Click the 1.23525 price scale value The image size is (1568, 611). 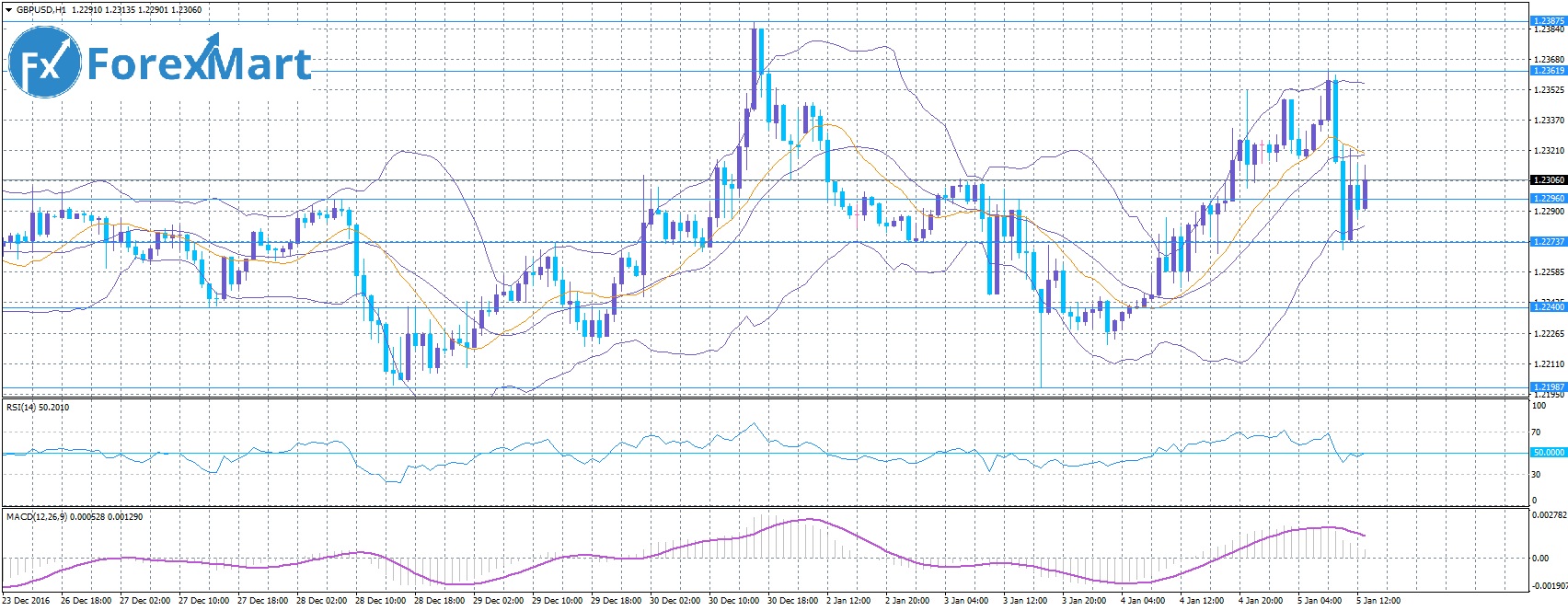click(1550, 90)
